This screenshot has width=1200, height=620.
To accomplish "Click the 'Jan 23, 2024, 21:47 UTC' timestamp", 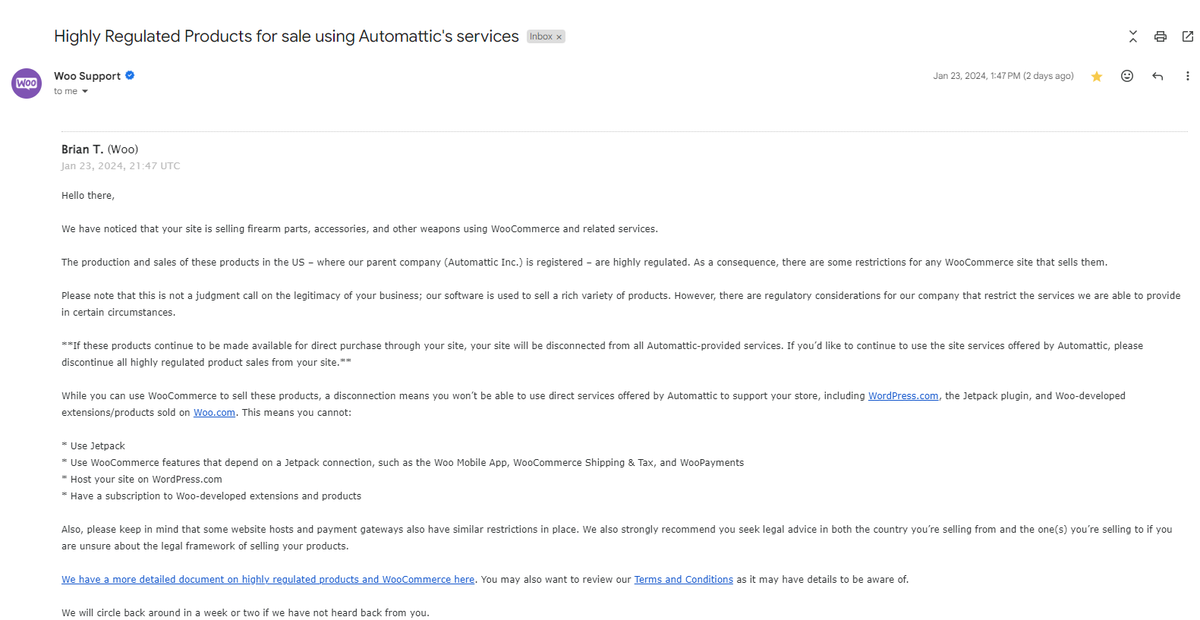I will pyautogui.click(x=121, y=166).
